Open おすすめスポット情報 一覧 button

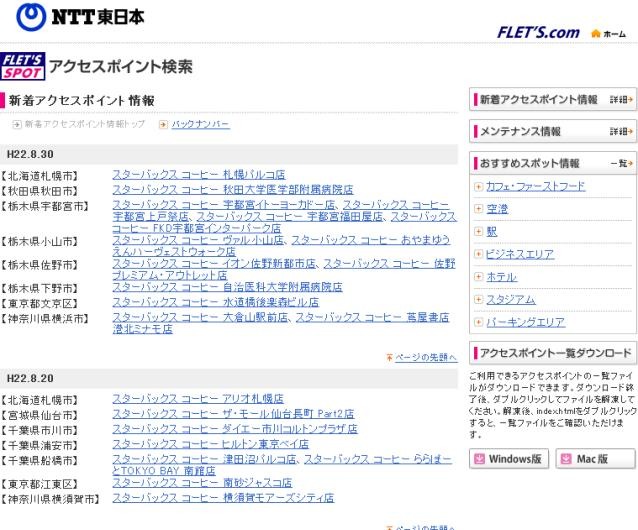click(x=553, y=163)
